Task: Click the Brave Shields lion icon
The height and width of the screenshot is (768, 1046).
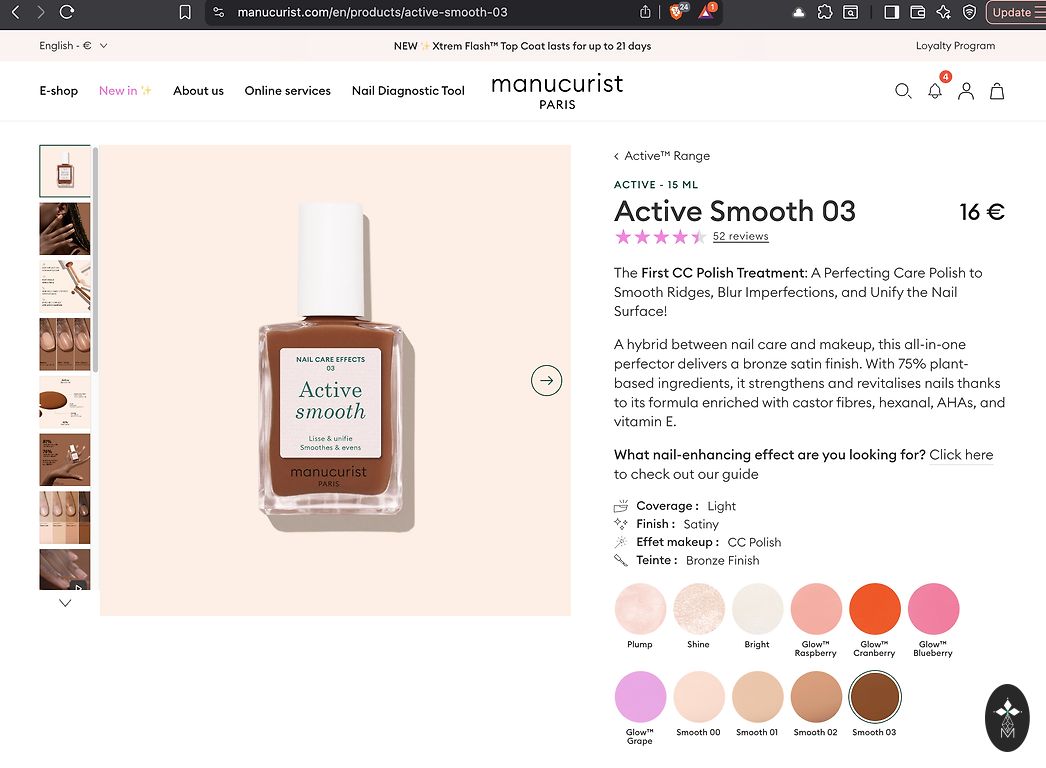Action: pyautogui.click(x=676, y=12)
